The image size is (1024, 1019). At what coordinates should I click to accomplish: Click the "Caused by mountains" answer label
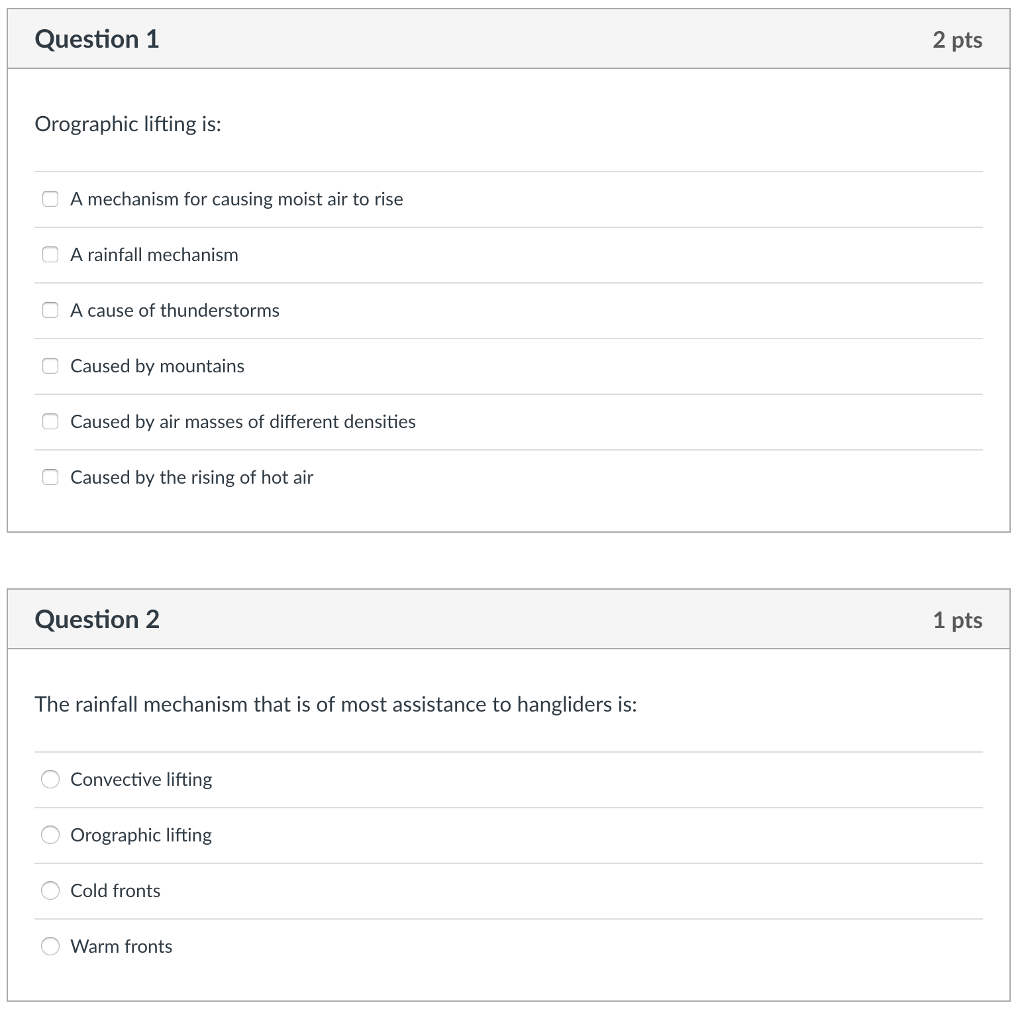(157, 366)
